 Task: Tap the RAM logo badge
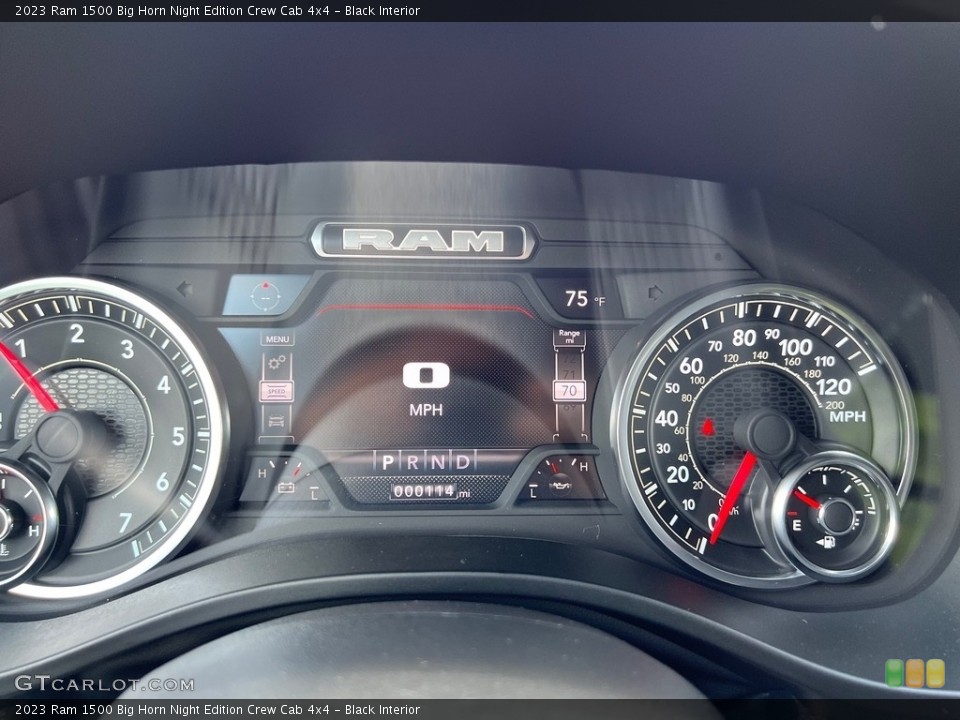422,241
